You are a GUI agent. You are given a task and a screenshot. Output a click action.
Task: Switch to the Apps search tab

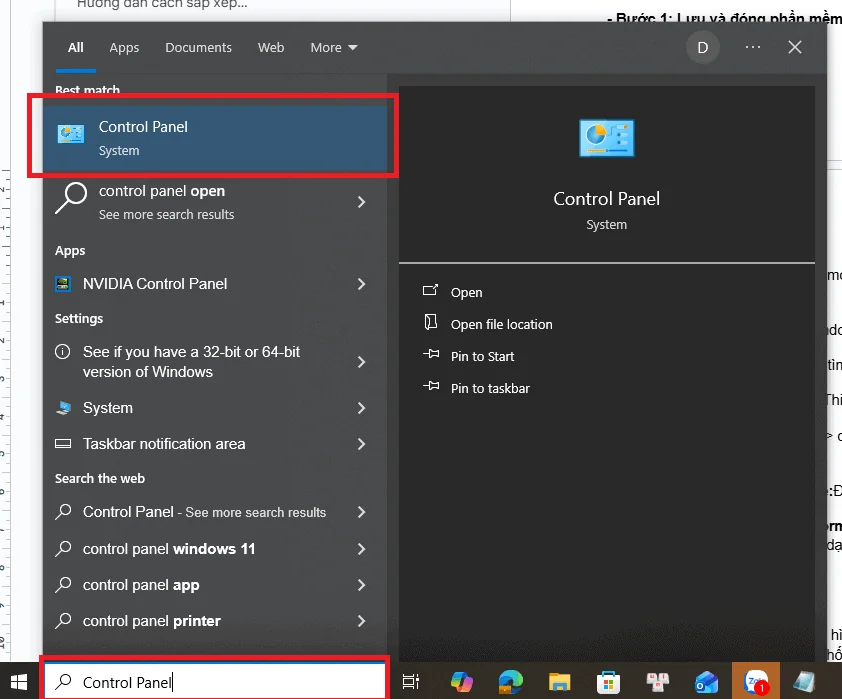pos(124,47)
